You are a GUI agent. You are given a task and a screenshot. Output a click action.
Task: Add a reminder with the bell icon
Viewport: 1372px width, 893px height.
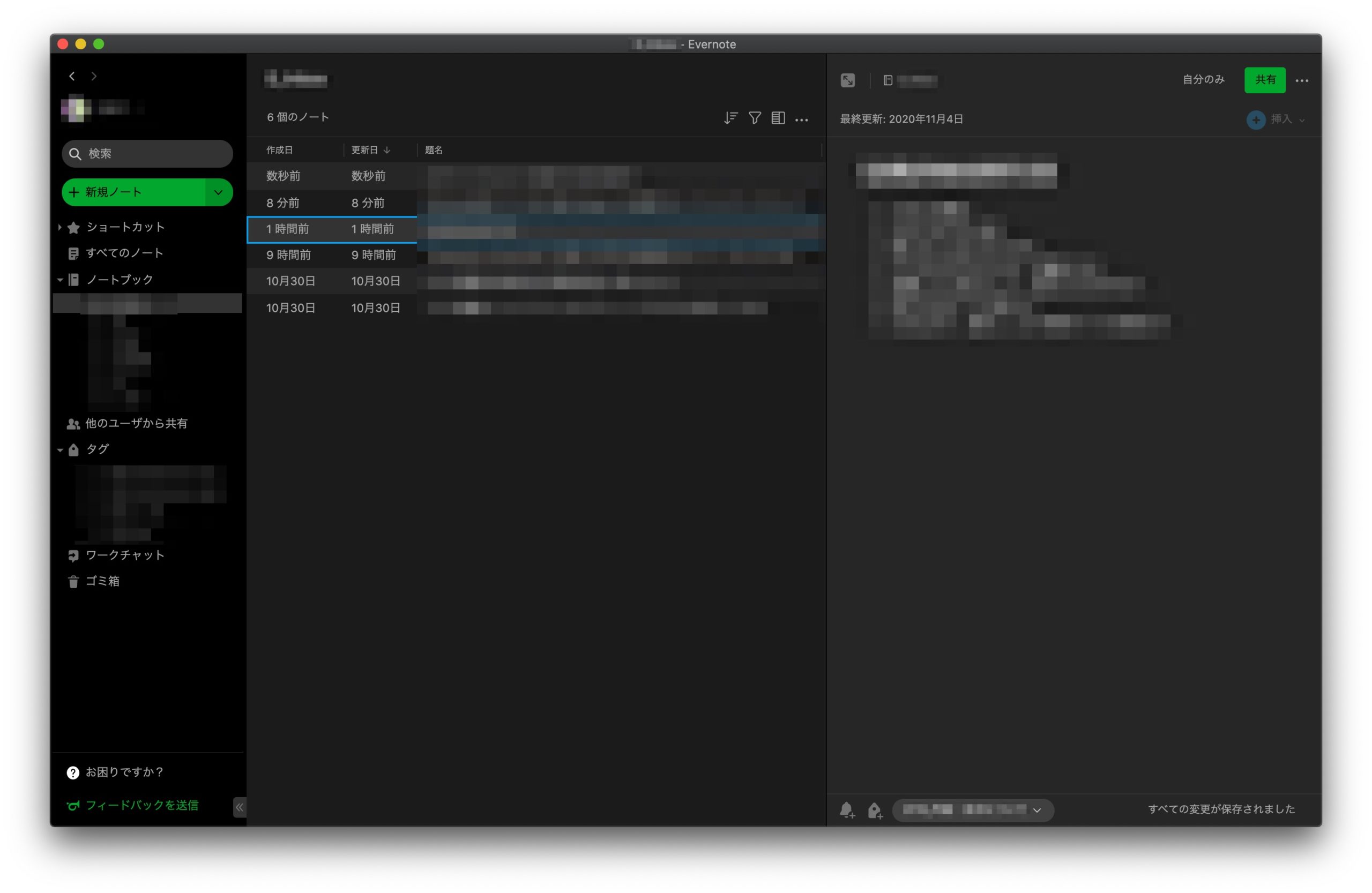click(847, 810)
